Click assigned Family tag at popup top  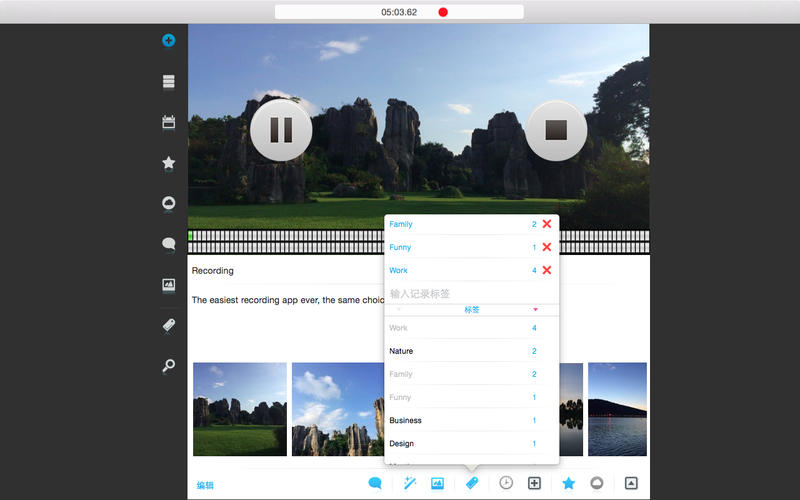pos(401,224)
